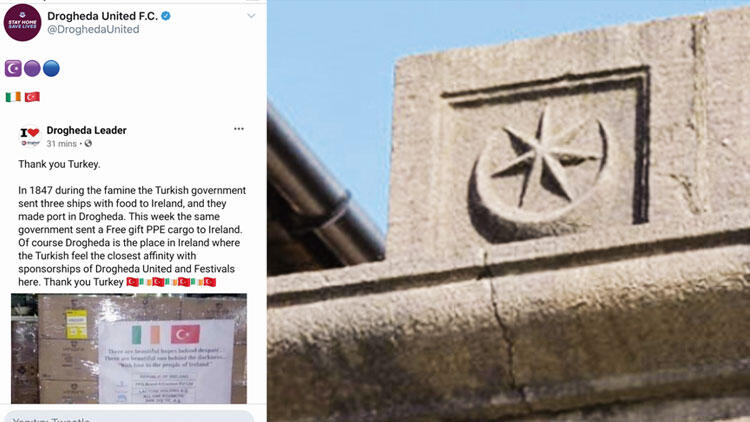
Task: Click the flag emojis ending the post text
Action: (x=171, y=282)
